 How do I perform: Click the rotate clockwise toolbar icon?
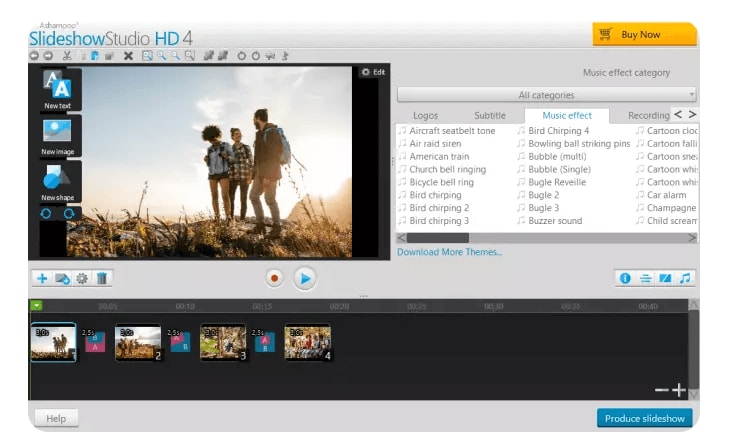(x=256, y=56)
